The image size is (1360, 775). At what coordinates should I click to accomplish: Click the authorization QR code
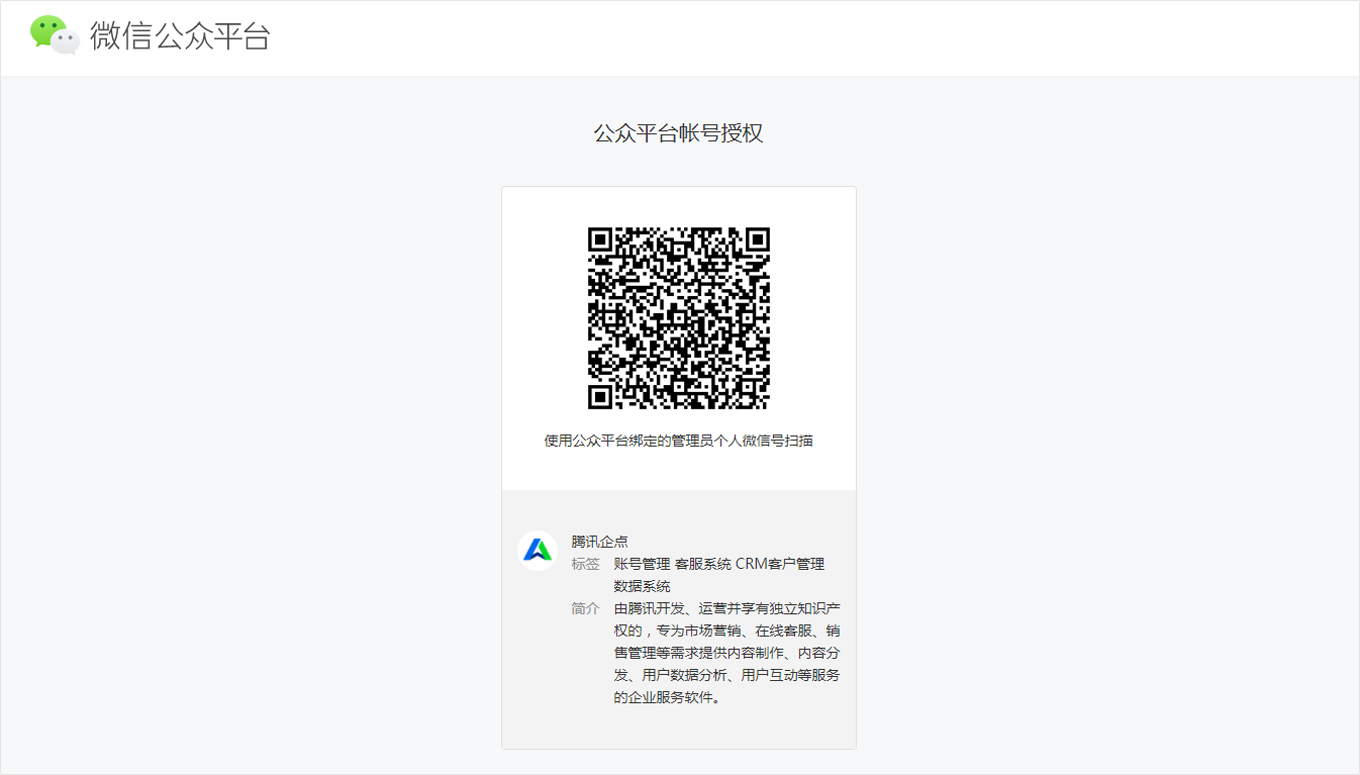[x=679, y=318]
